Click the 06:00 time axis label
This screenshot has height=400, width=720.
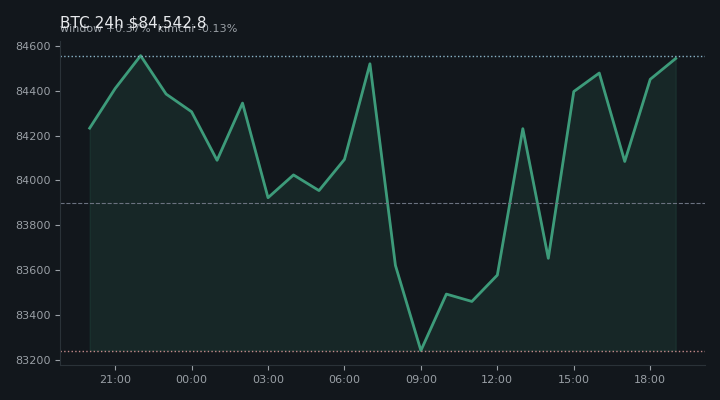click(x=344, y=379)
